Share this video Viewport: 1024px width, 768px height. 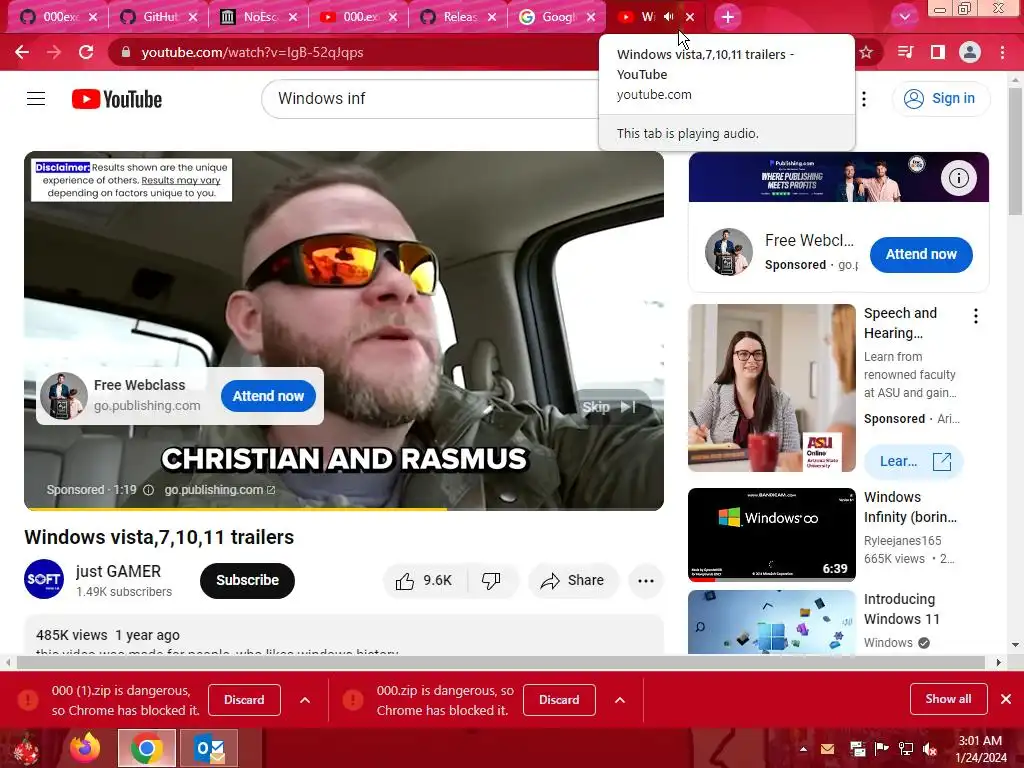pyautogui.click(x=573, y=581)
